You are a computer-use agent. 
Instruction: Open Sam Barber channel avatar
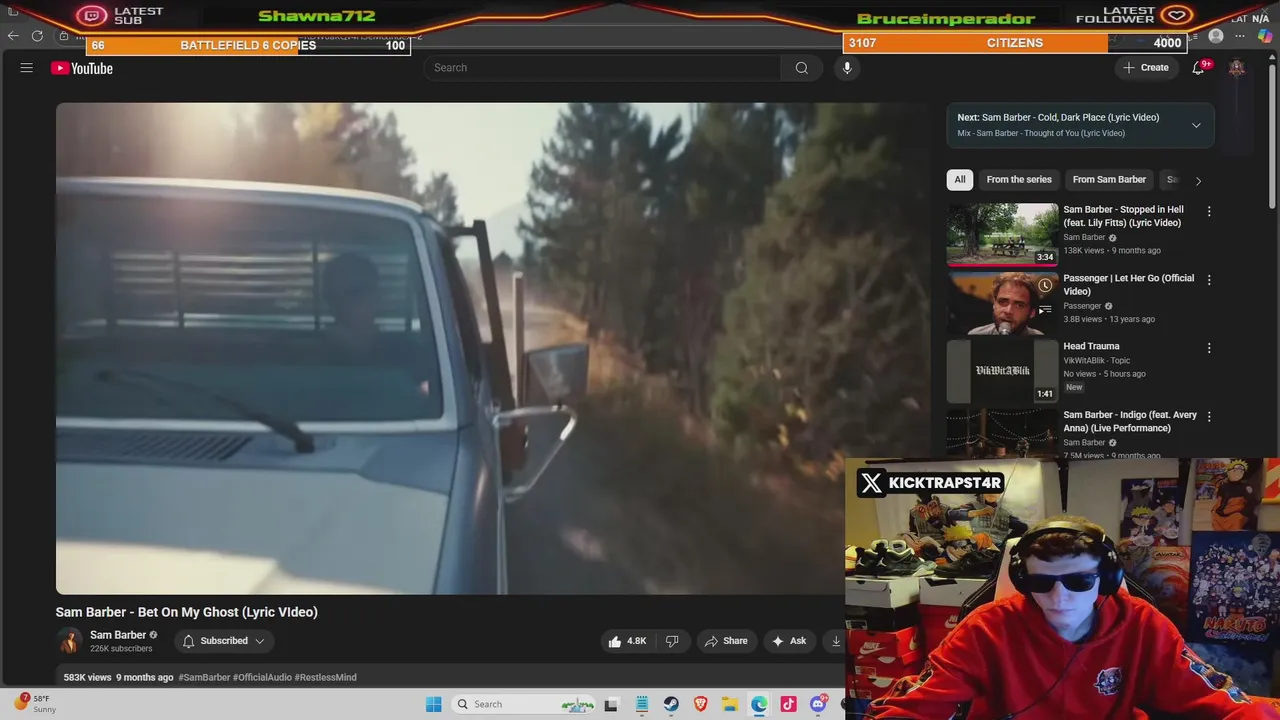tap(69, 641)
